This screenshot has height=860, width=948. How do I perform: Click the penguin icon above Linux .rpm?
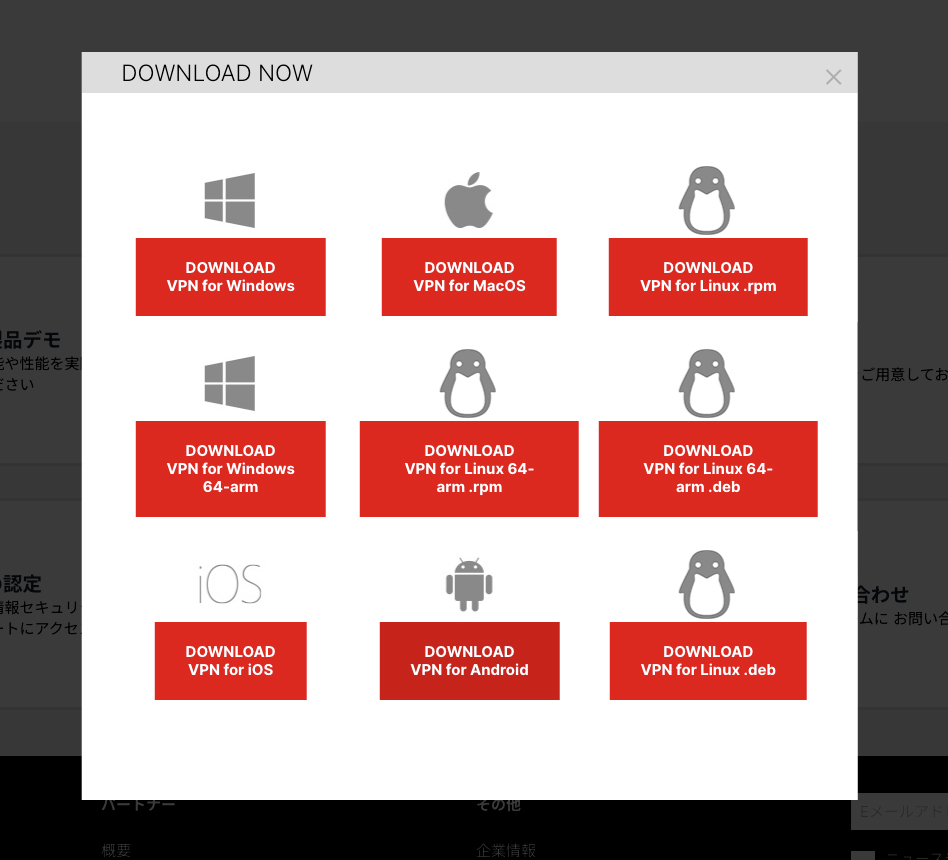[x=707, y=200]
